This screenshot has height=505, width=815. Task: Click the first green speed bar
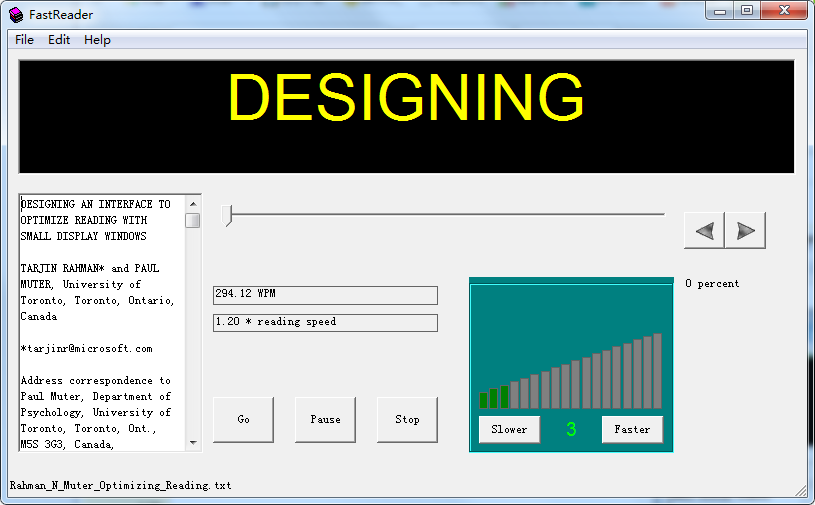tap(484, 400)
